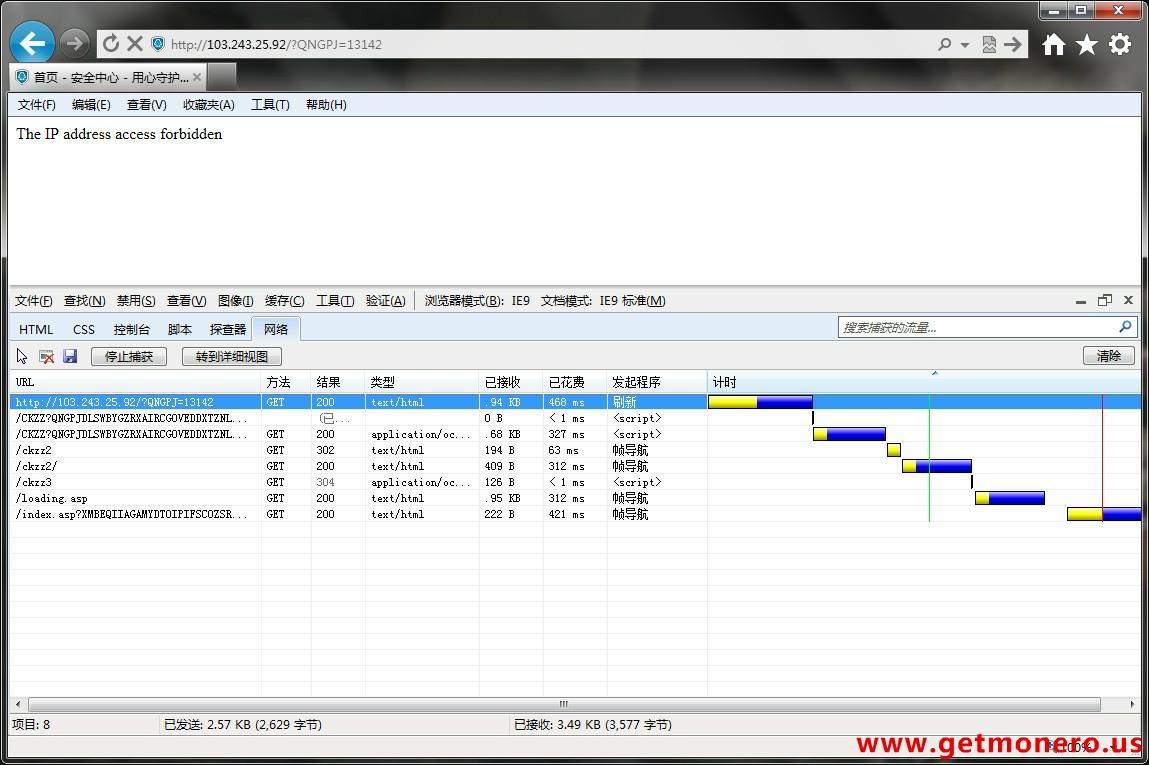The width and height of the screenshot is (1149, 765).
Task: Click the compatibility view icon in address bar
Action: click(x=989, y=44)
